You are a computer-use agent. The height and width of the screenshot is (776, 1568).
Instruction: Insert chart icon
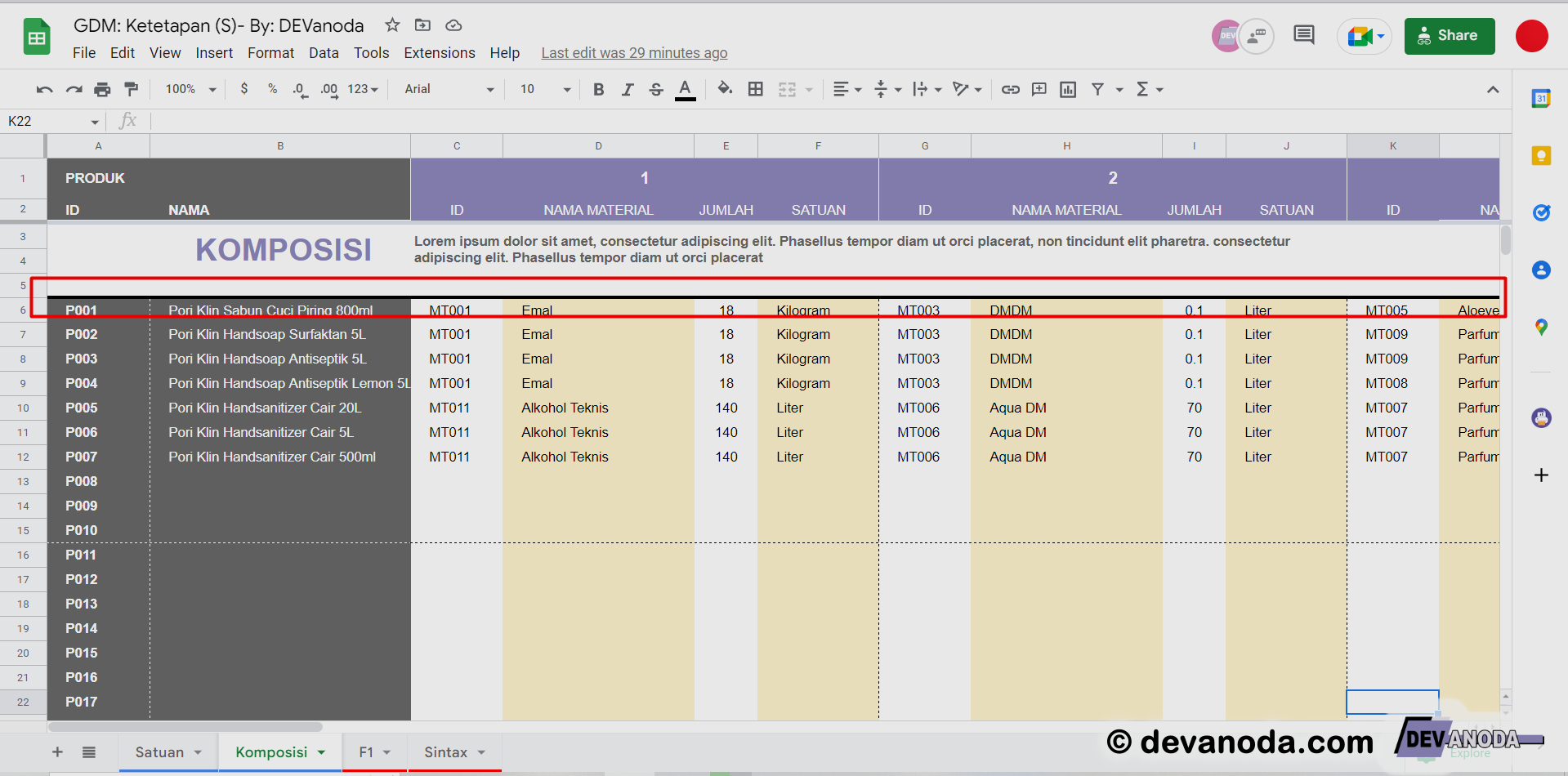(x=1068, y=89)
